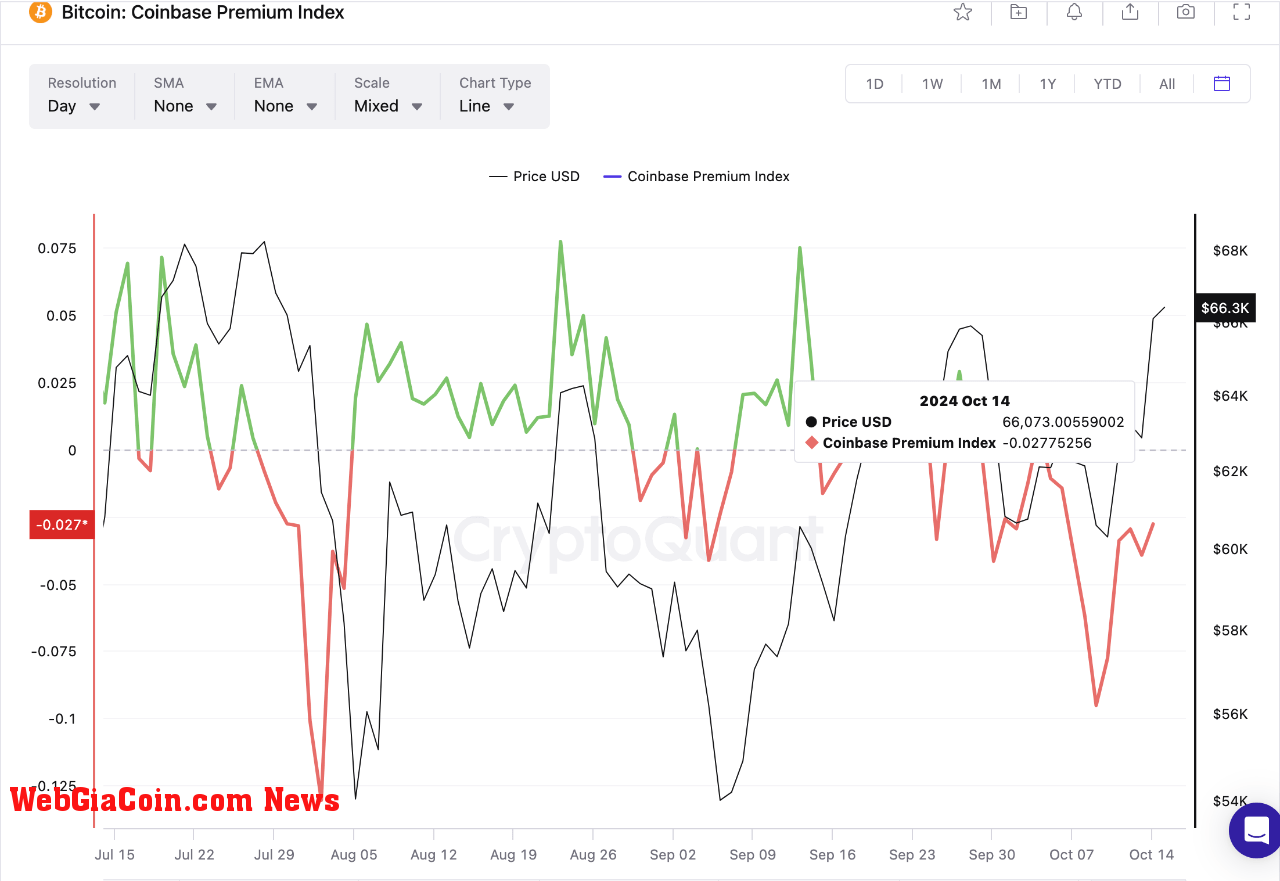Screen dimensions: 1280x881
Task: Click the Aug 05 axis label
Action: click(352, 854)
